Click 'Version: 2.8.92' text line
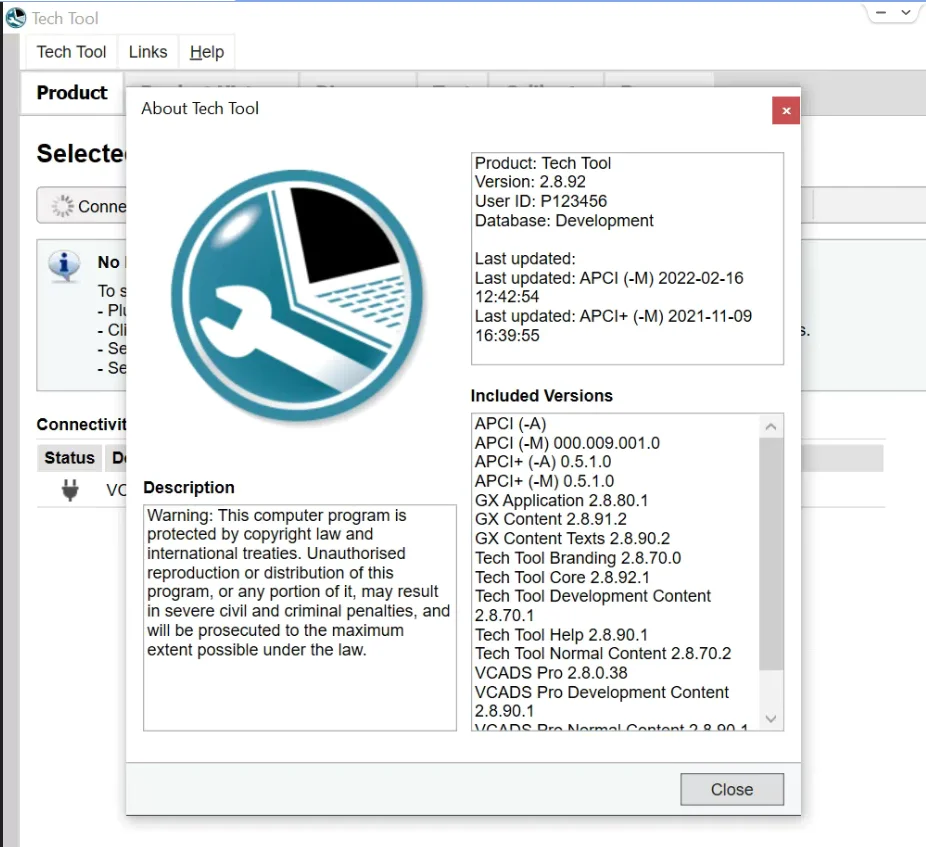The width and height of the screenshot is (926, 847). (x=530, y=182)
